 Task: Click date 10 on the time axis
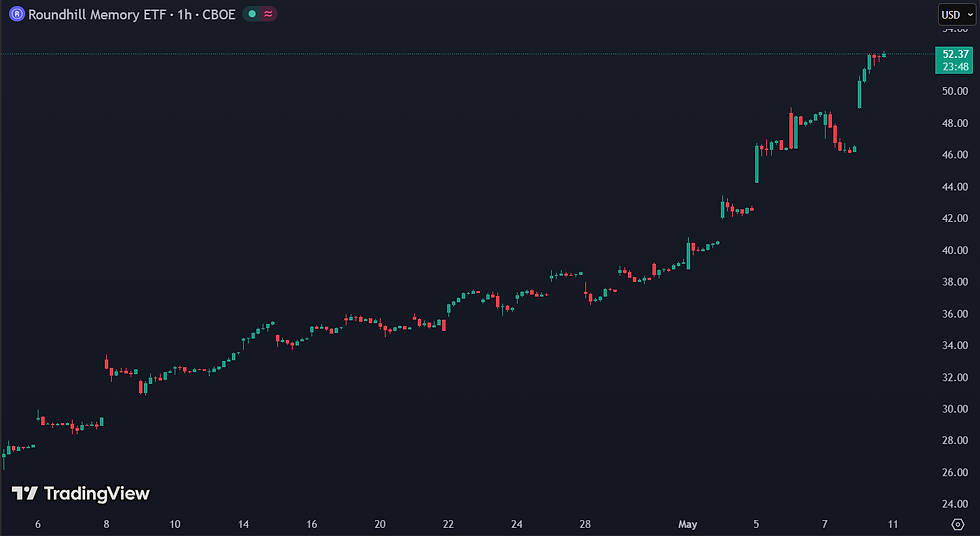(175, 524)
